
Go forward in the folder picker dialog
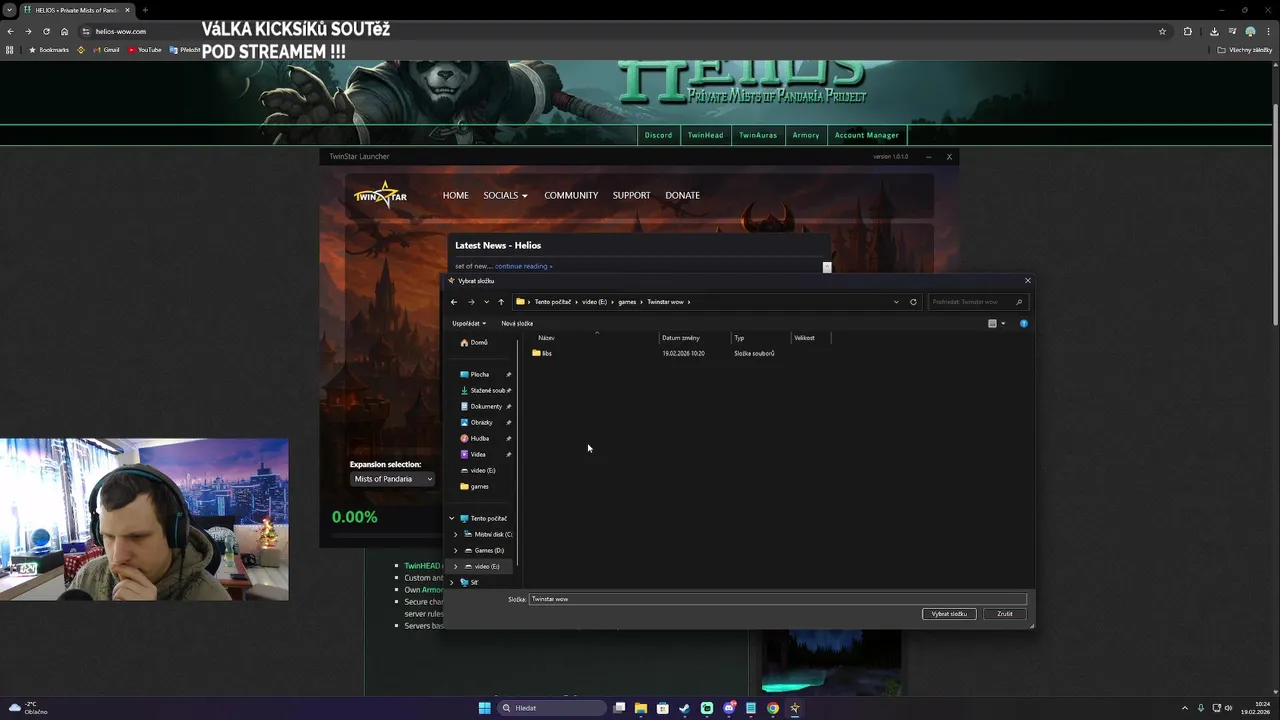[x=471, y=302]
